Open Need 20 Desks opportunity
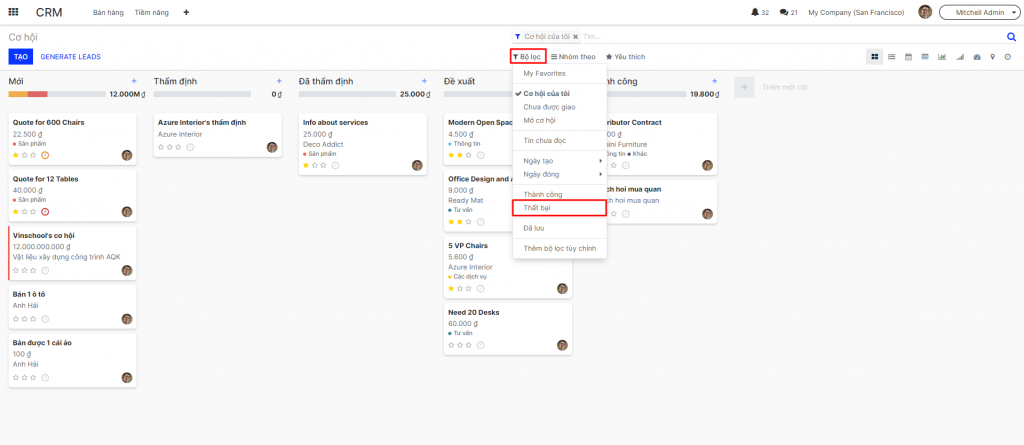Screen dimensions: 1024x445 pyautogui.click(x=508, y=329)
